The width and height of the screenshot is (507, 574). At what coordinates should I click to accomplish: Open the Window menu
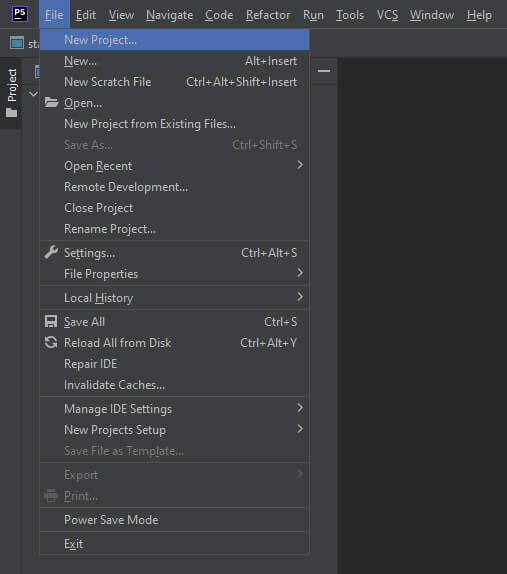point(432,15)
